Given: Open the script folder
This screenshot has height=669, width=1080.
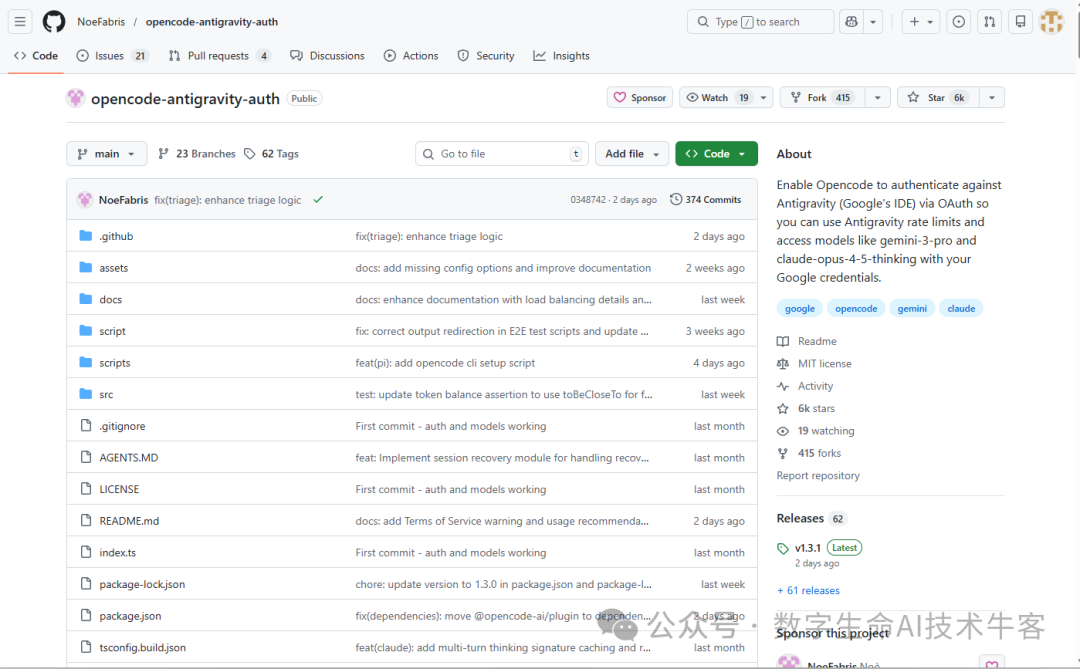Looking at the screenshot, I should 112,331.
